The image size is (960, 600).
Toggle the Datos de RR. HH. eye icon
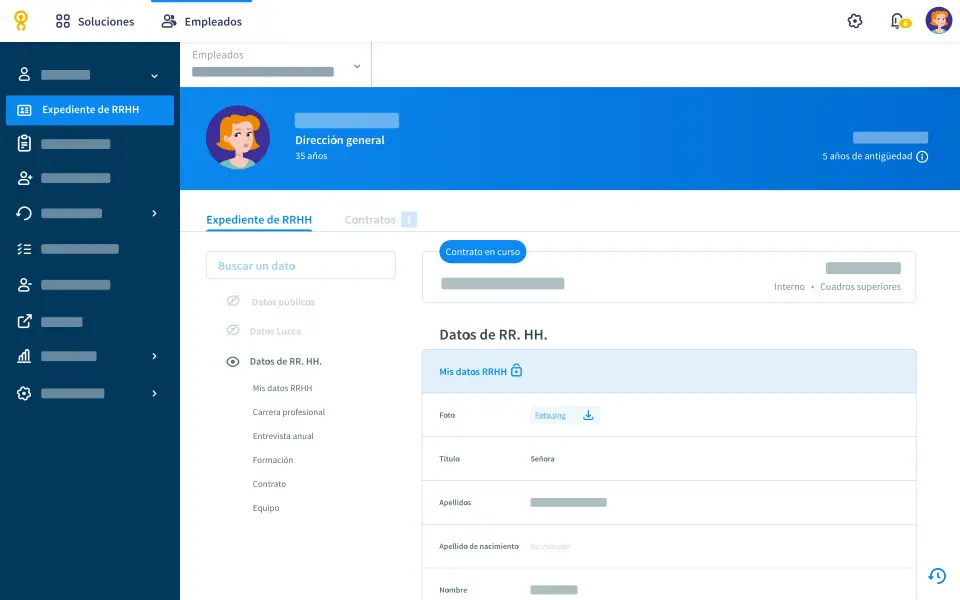233,361
